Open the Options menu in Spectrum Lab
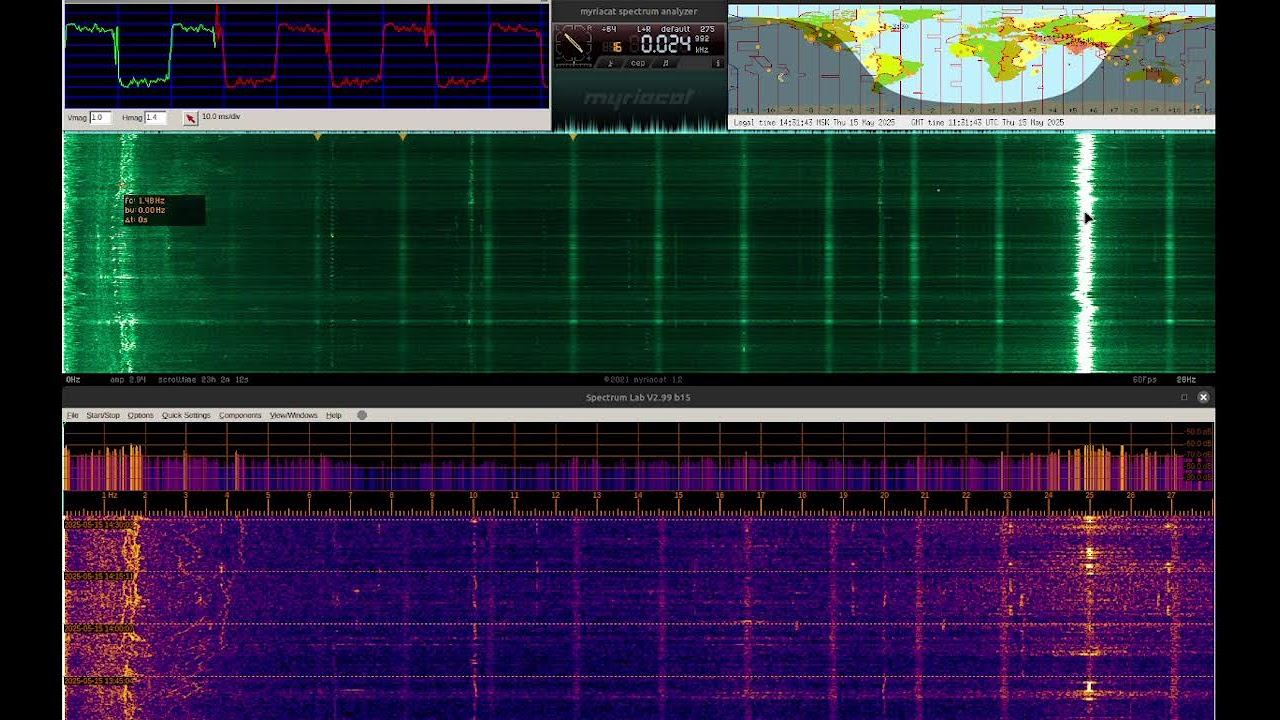 coord(141,415)
